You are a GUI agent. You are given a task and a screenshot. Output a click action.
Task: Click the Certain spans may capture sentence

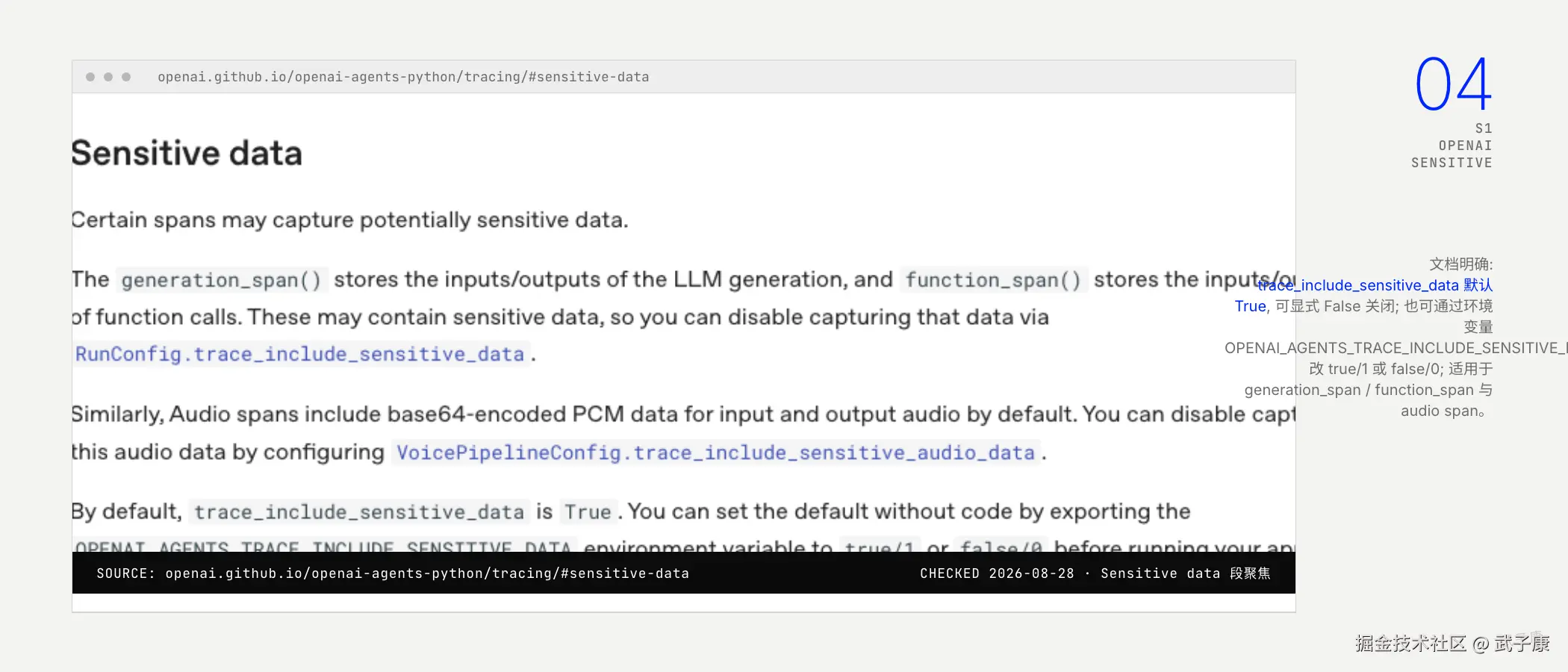[350, 220]
